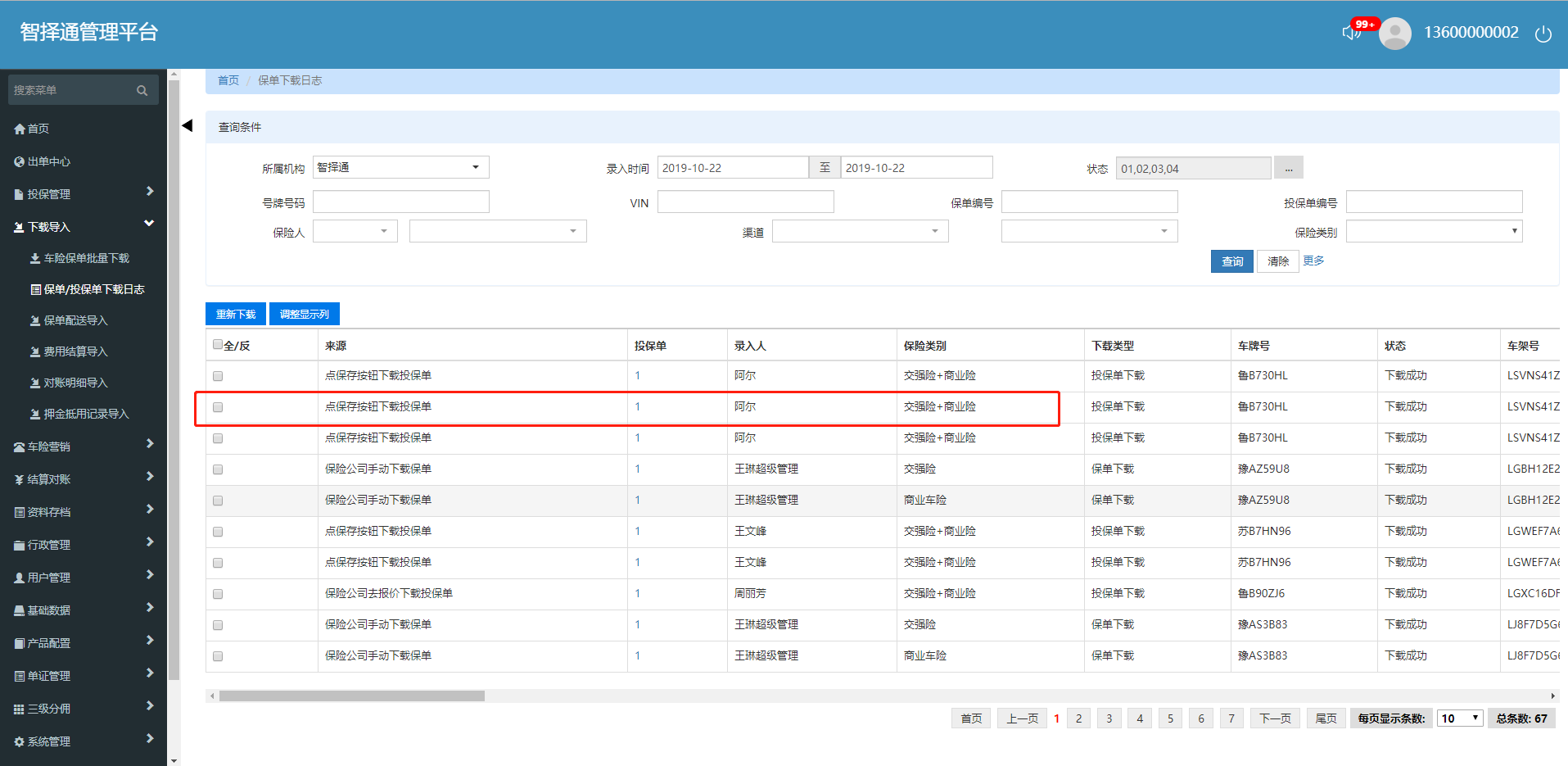Click the VIN input field
1568x766 pixels.
[x=745, y=202]
